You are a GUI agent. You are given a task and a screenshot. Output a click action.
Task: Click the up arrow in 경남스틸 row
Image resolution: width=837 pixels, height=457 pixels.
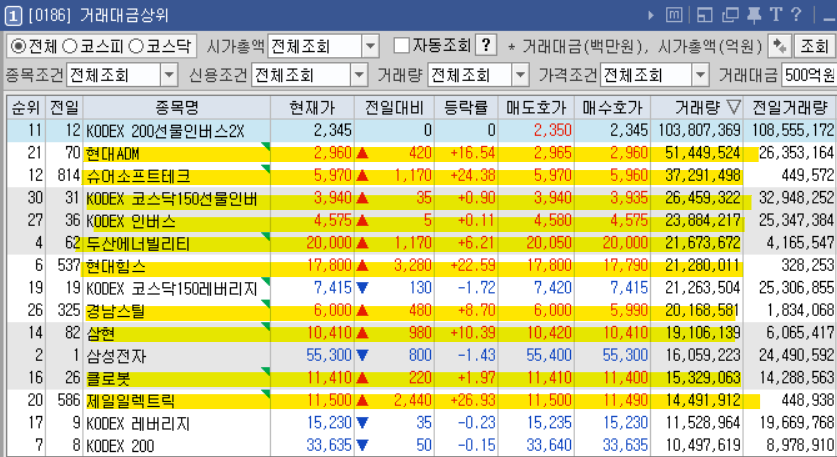[x=362, y=310]
